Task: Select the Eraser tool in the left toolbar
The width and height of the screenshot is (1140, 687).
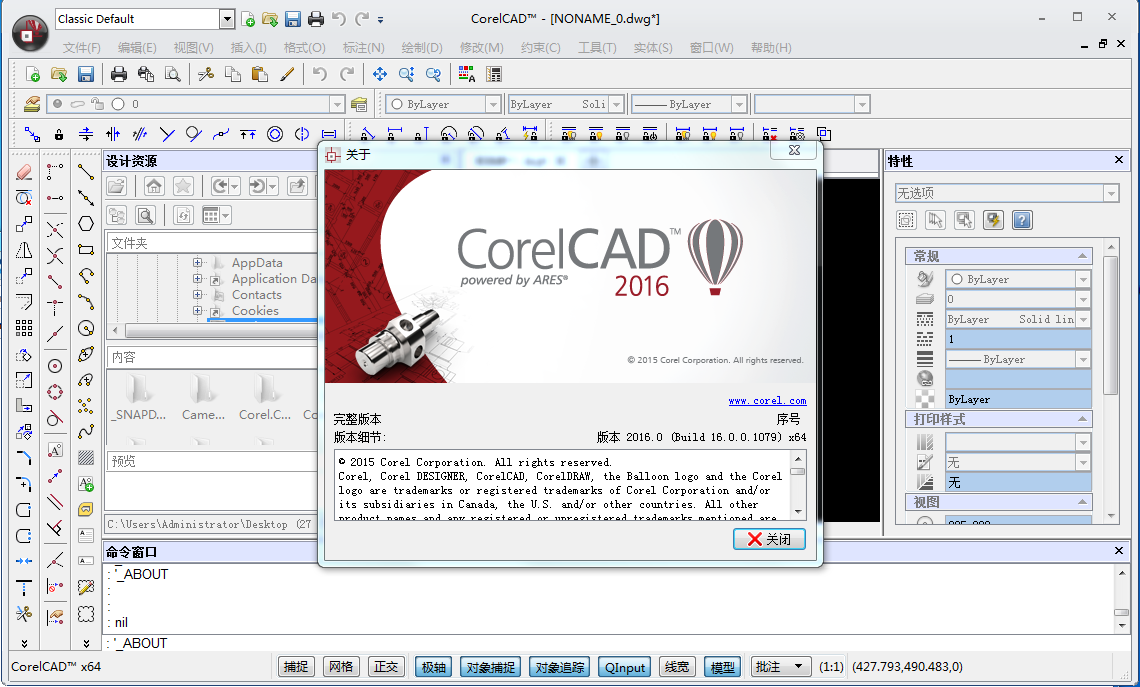Action: click(25, 172)
